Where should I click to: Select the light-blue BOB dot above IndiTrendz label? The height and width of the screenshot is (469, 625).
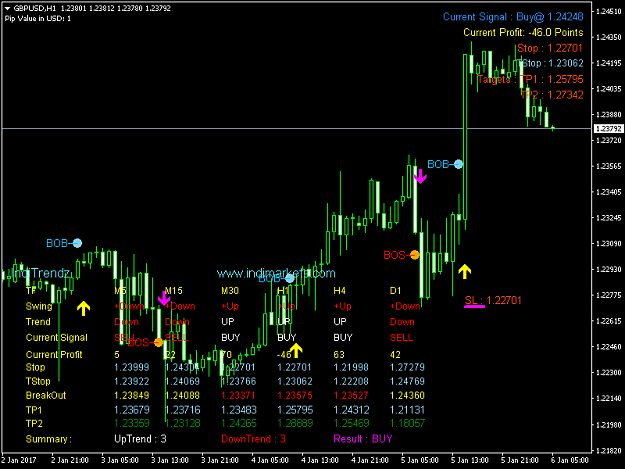[77, 243]
